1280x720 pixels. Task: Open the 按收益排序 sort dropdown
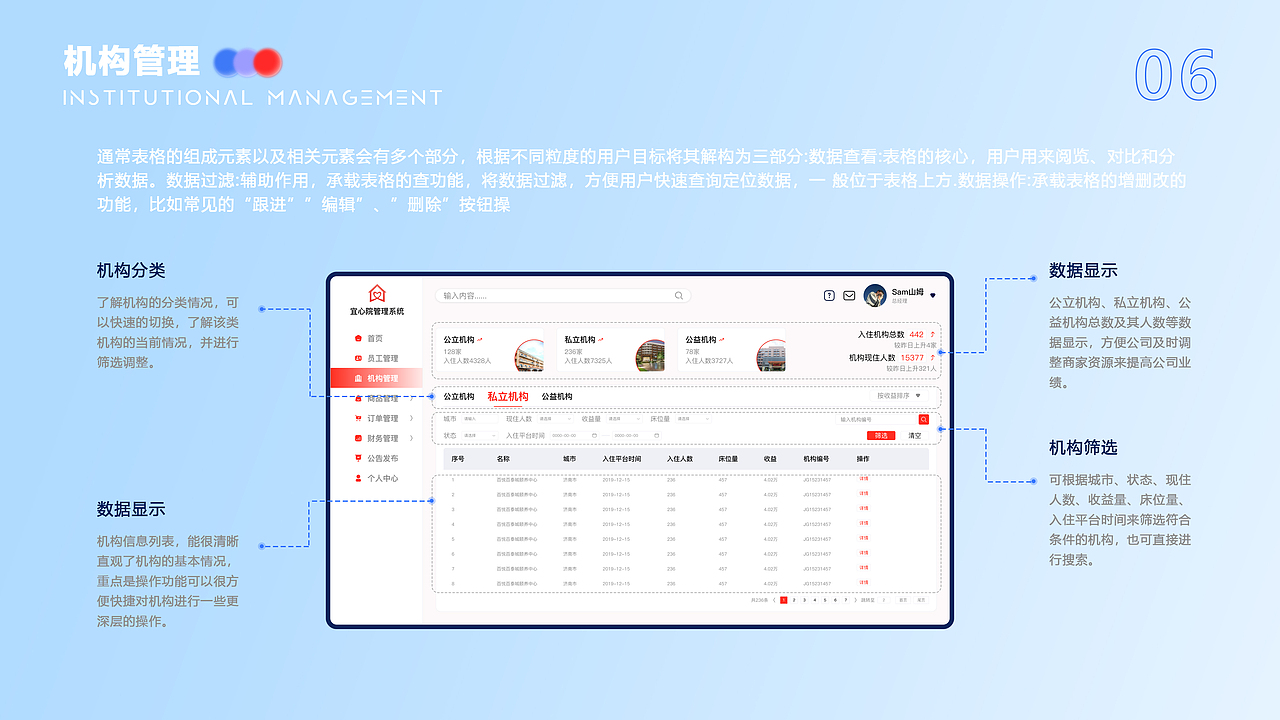point(898,396)
